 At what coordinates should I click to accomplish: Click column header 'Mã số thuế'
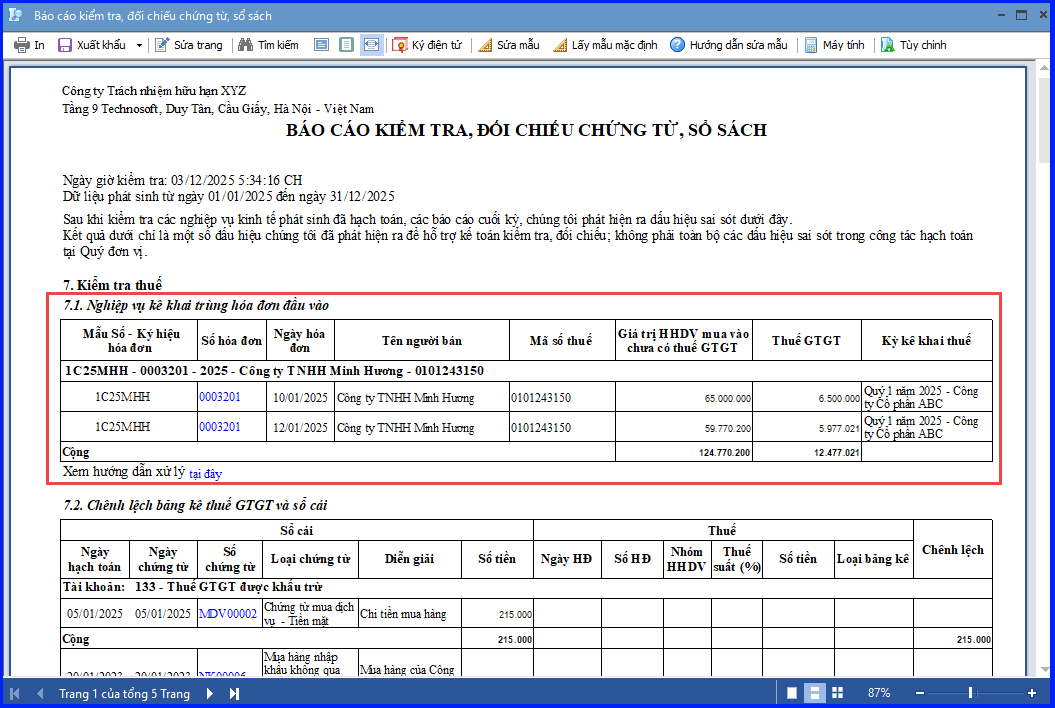pos(561,341)
